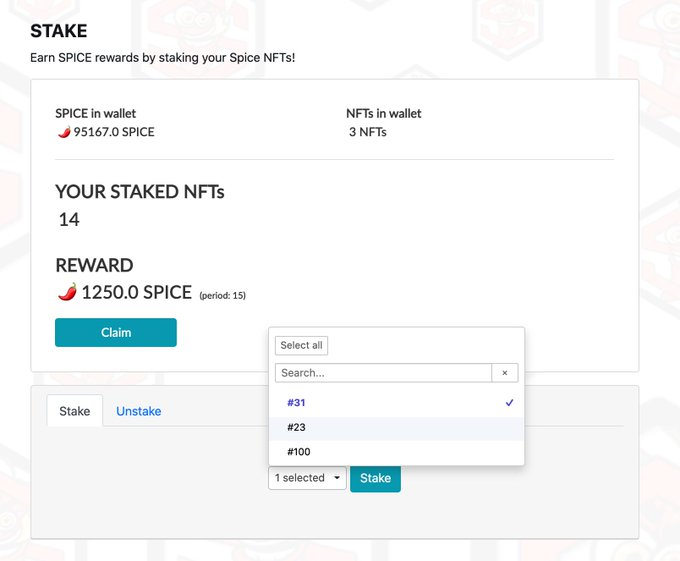This screenshot has height=561, width=680.
Task: Click Select all in NFT list
Action: (x=301, y=346)
